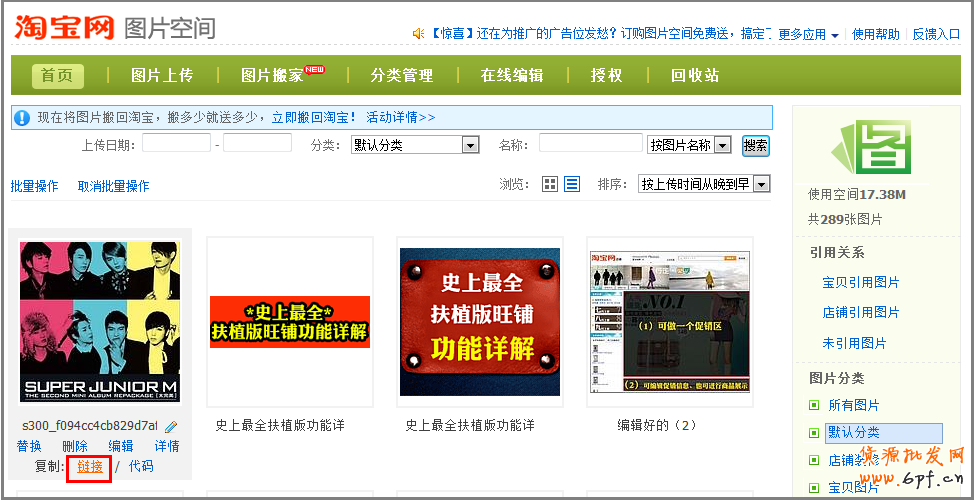Open the 图片上传 tab
This screenshot has height=500, width=974.
[x=162, y=75]
